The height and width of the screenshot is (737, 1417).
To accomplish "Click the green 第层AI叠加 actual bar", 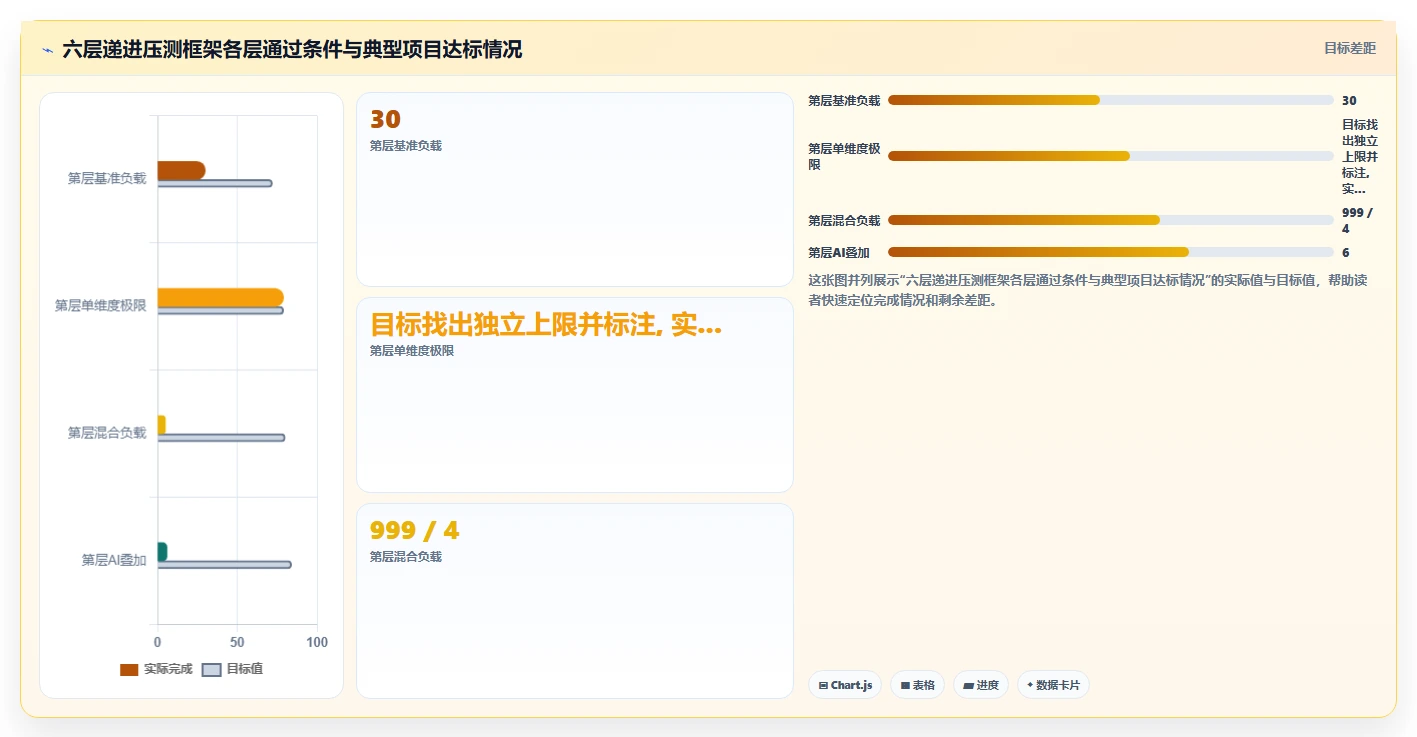I will pyautogui.click(x=162, y=552).
